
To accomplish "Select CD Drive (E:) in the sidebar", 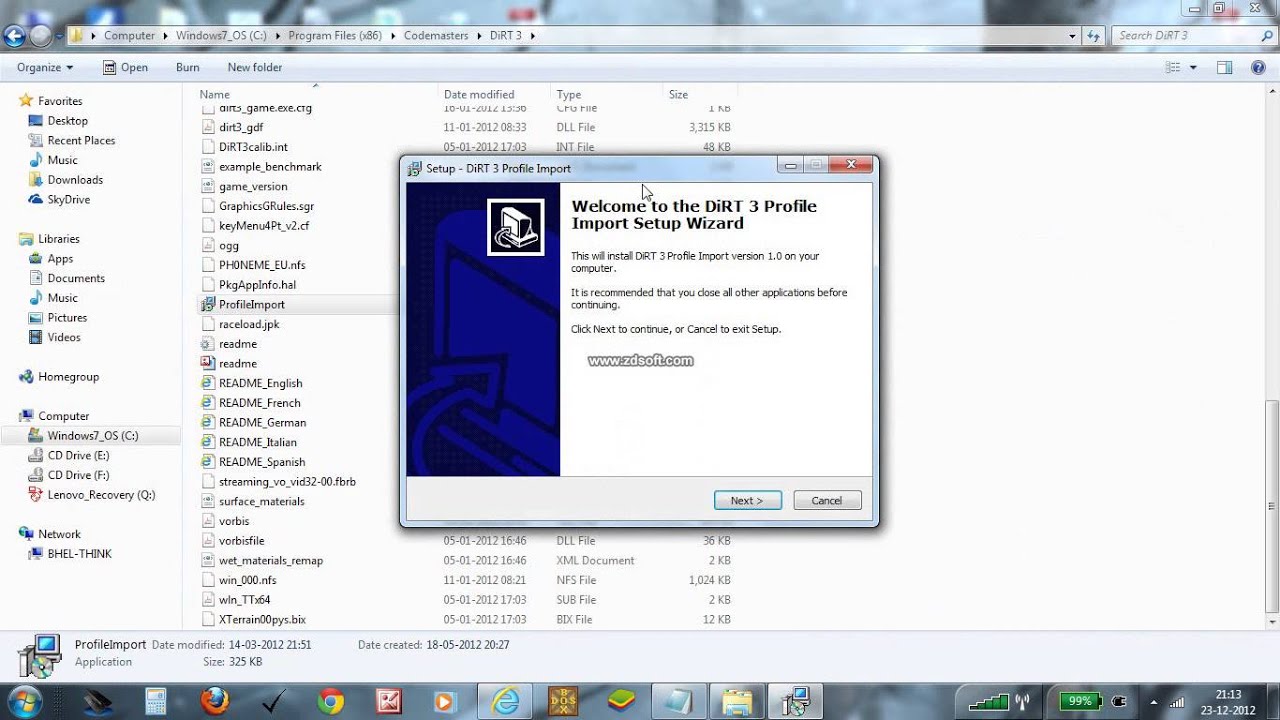I will tap(78, 455).
